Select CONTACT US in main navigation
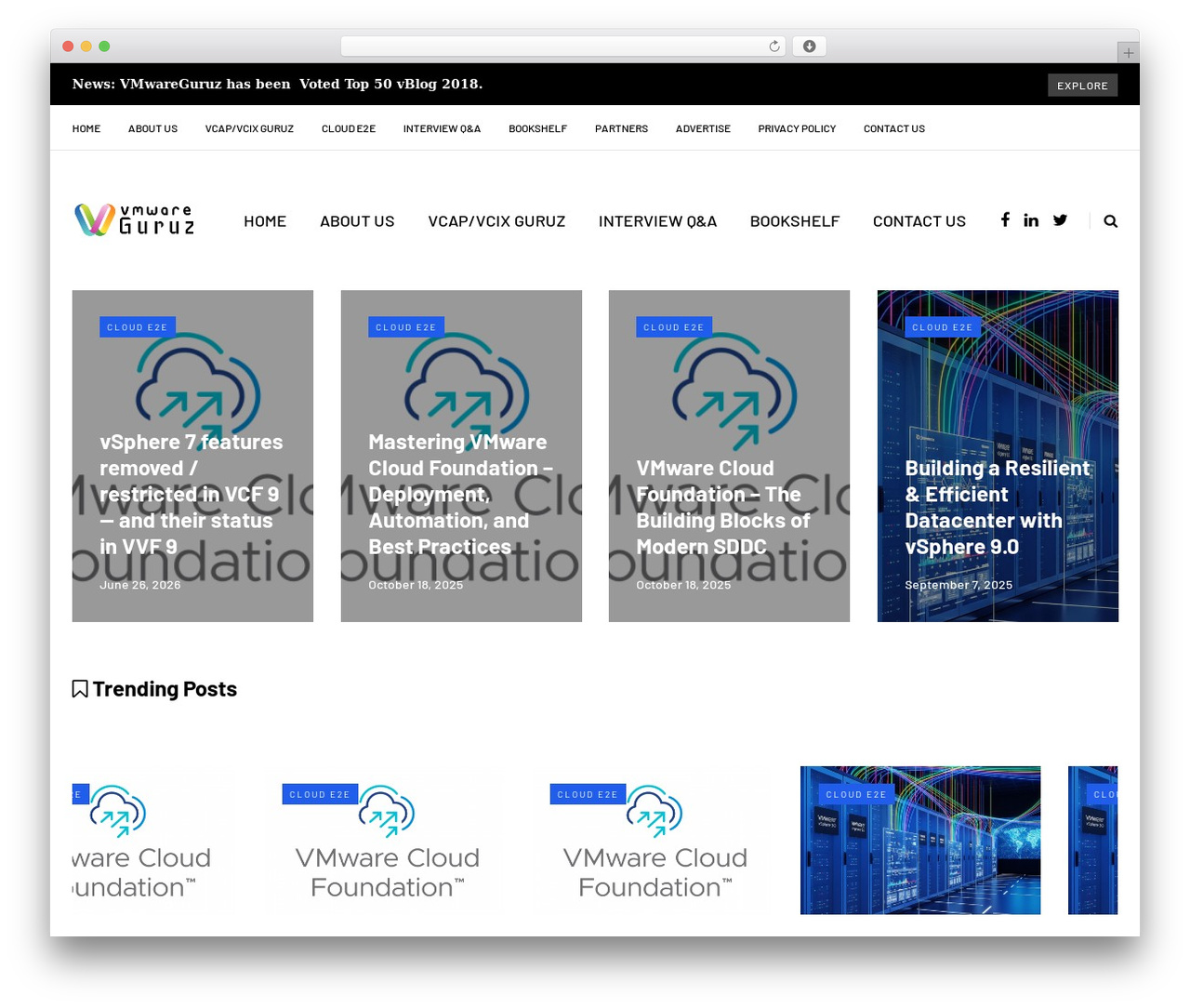Image resolution: width=1190 pixels, height=1008 pixels. [x=919, y=221]
